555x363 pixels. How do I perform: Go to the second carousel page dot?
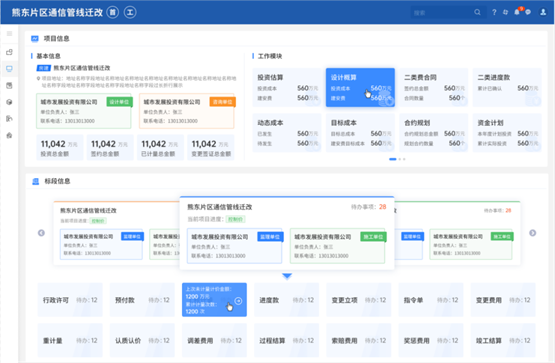tap(400, 159)
